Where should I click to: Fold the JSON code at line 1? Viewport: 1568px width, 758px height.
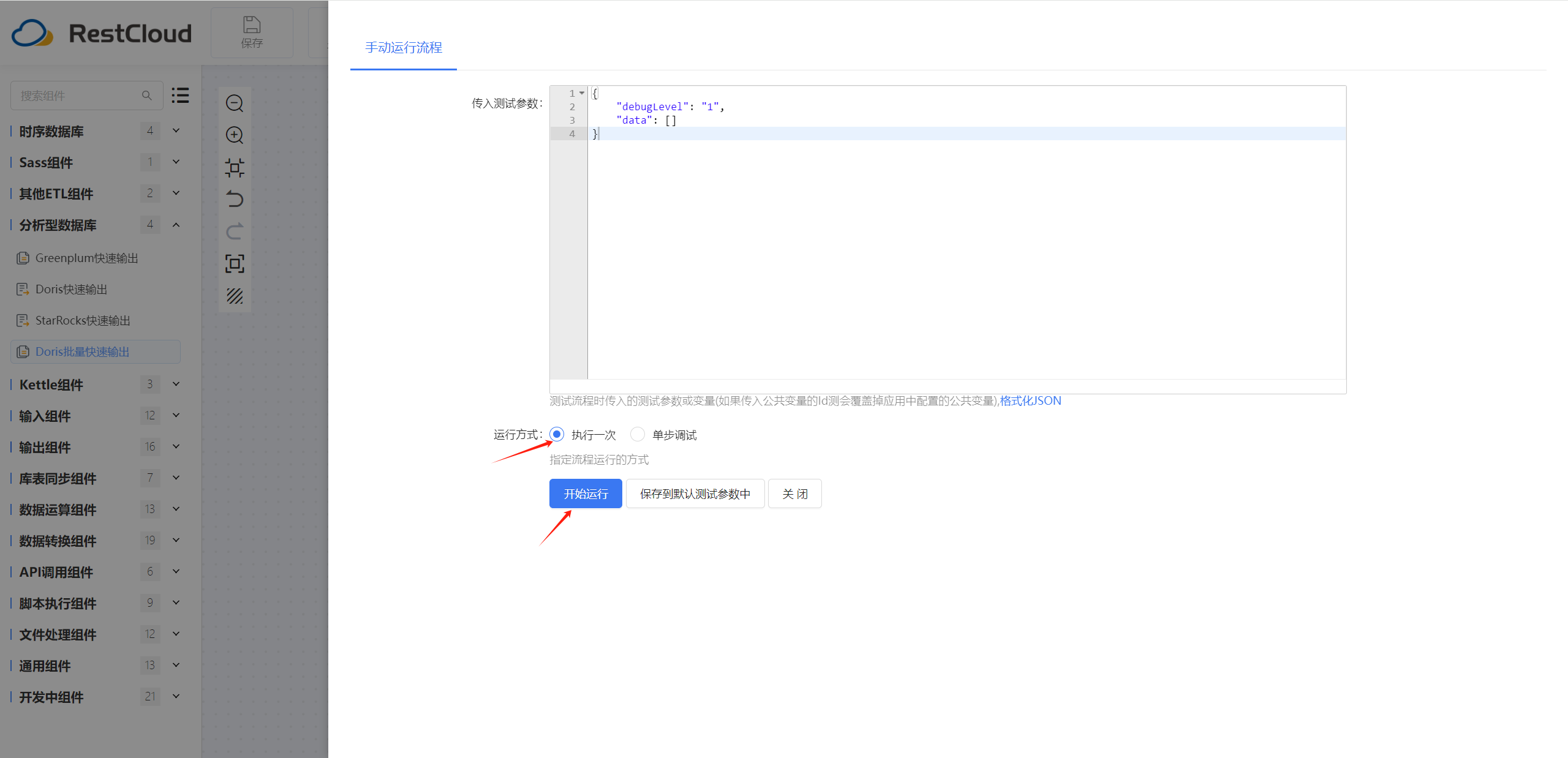pyautogui.click(x=582, y=93)
